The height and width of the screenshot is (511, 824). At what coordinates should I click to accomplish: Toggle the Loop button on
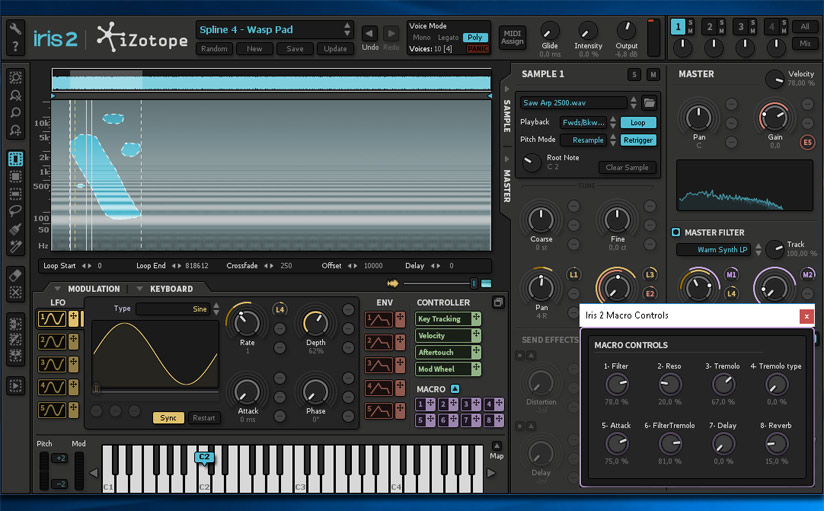(x=638, y=122)
